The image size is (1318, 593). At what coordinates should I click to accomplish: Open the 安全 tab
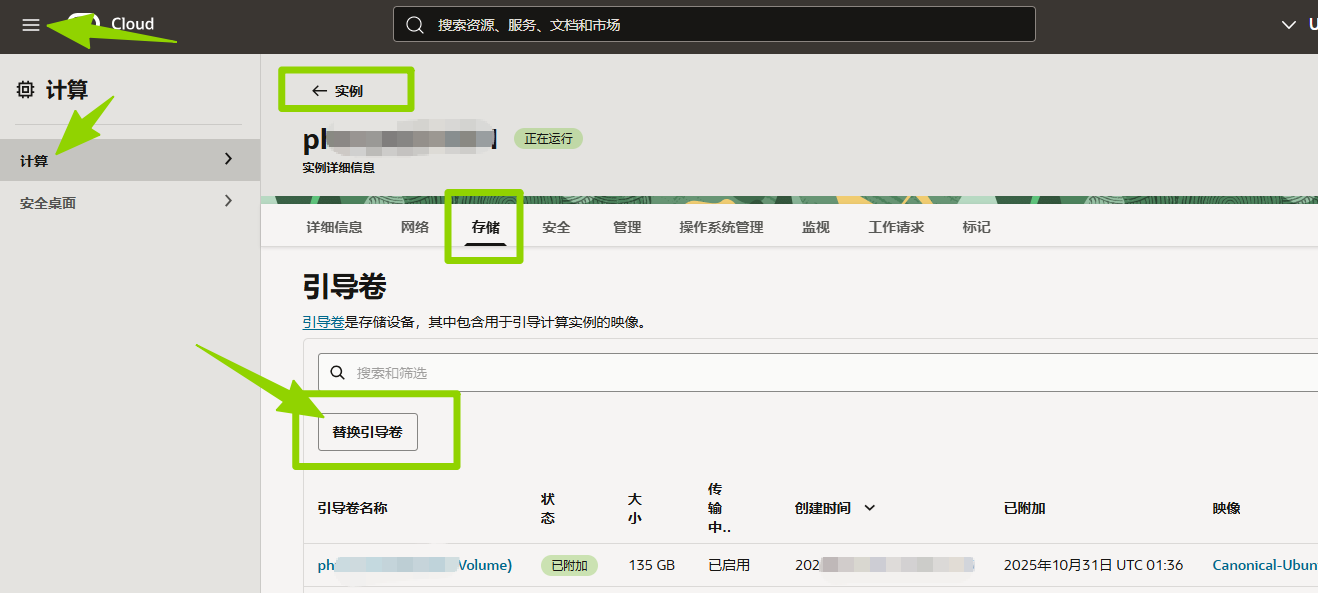point(556,227)
